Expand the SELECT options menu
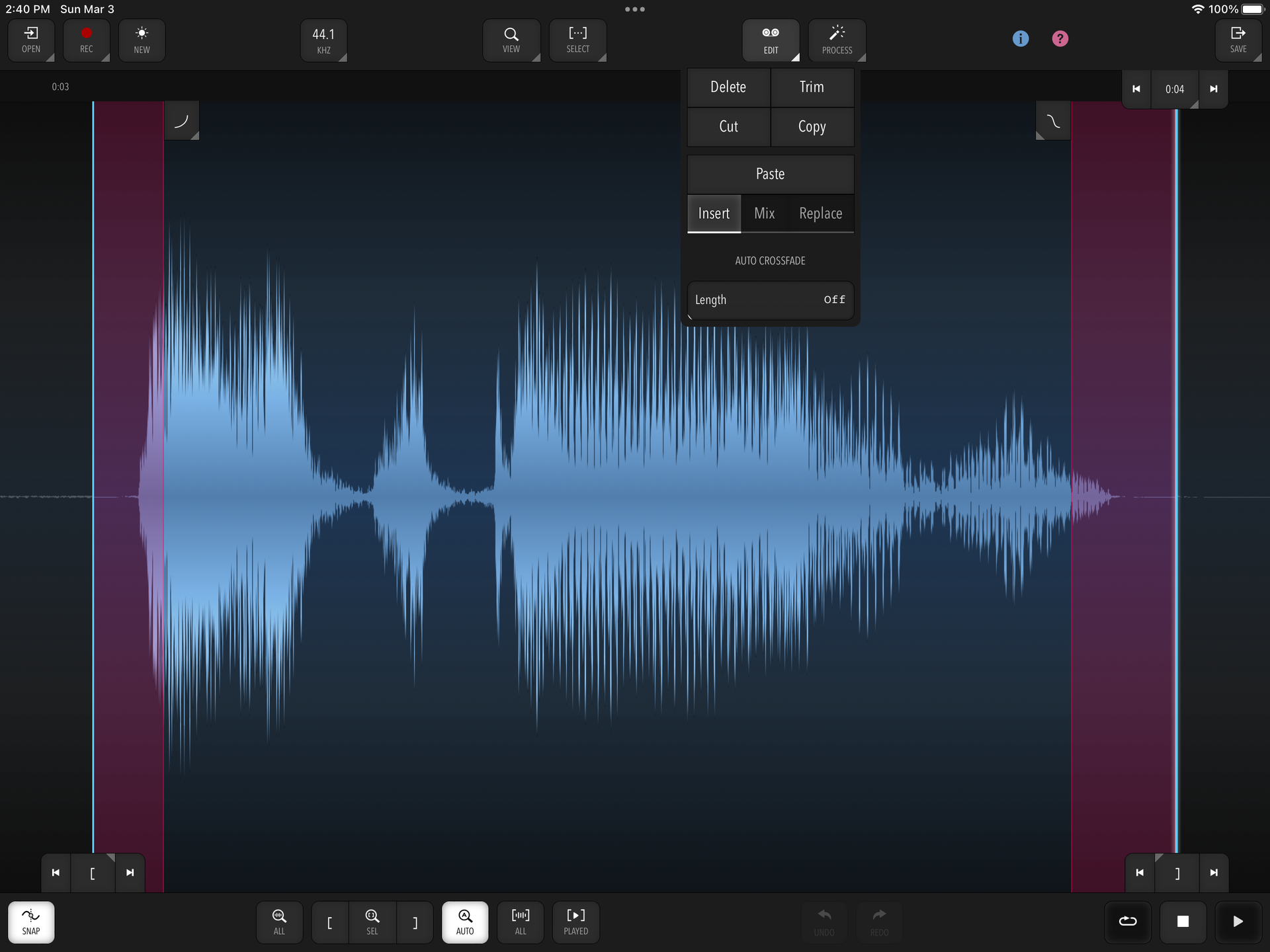 [577, 40]
